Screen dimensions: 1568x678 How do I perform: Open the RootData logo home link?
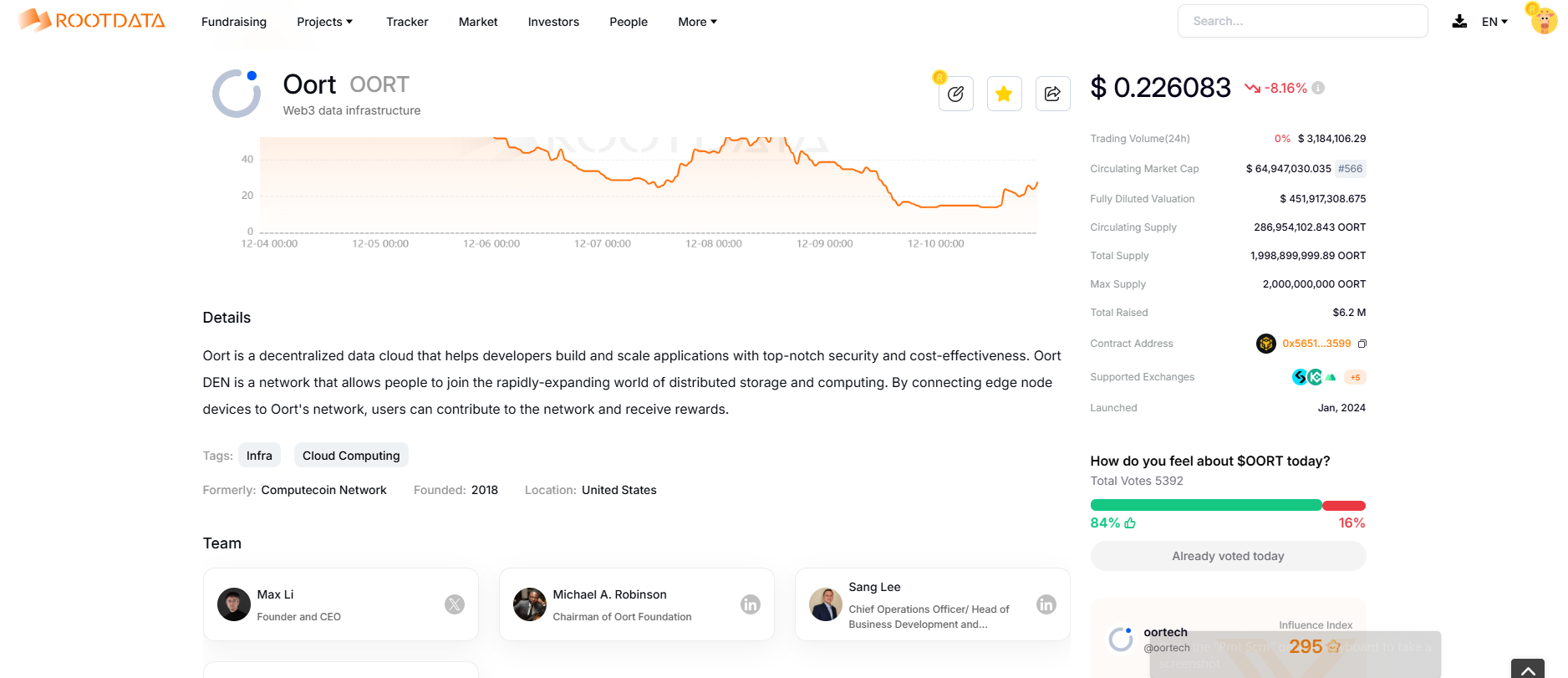[x=92, y=20]
